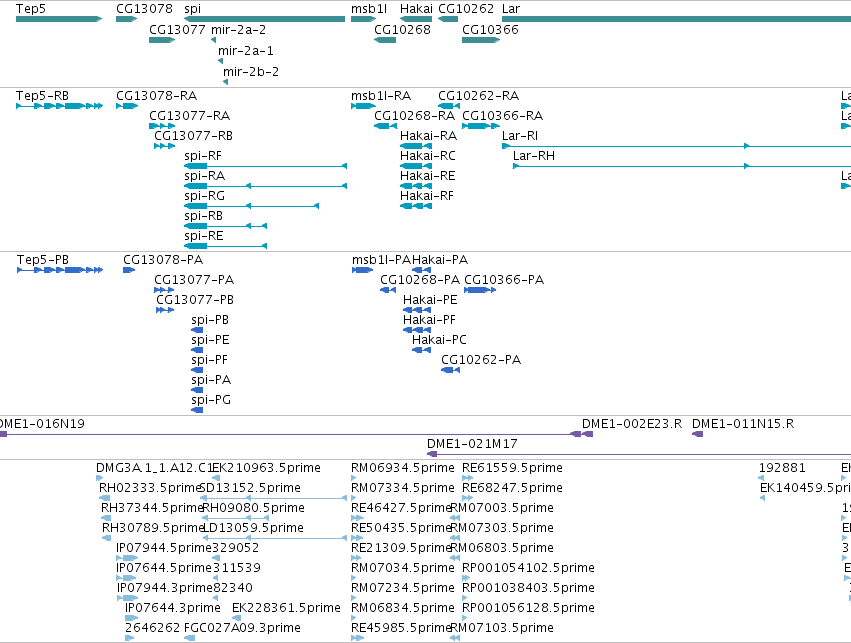851x643 pixels.
Task: Select the CG13077-RB transcript
Action: [164, 146]
